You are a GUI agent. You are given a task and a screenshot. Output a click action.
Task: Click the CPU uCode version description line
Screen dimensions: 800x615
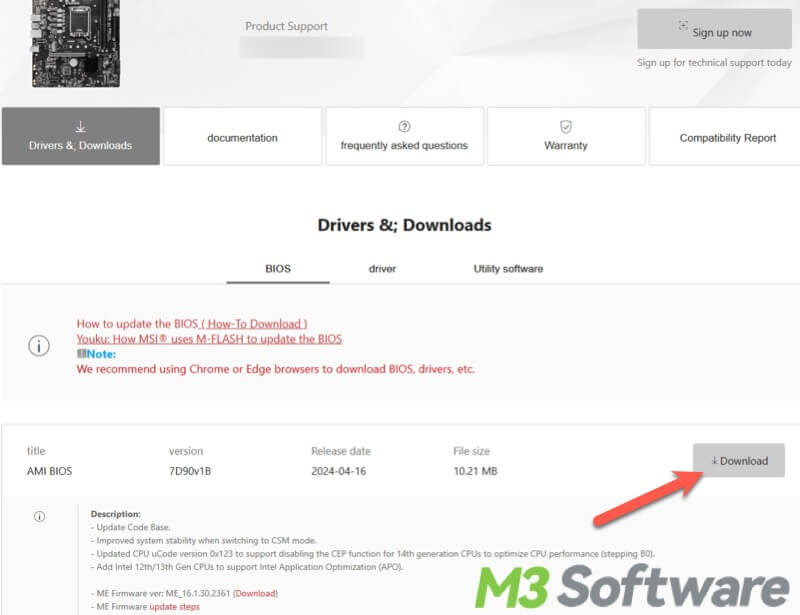[x=373, y=554]
